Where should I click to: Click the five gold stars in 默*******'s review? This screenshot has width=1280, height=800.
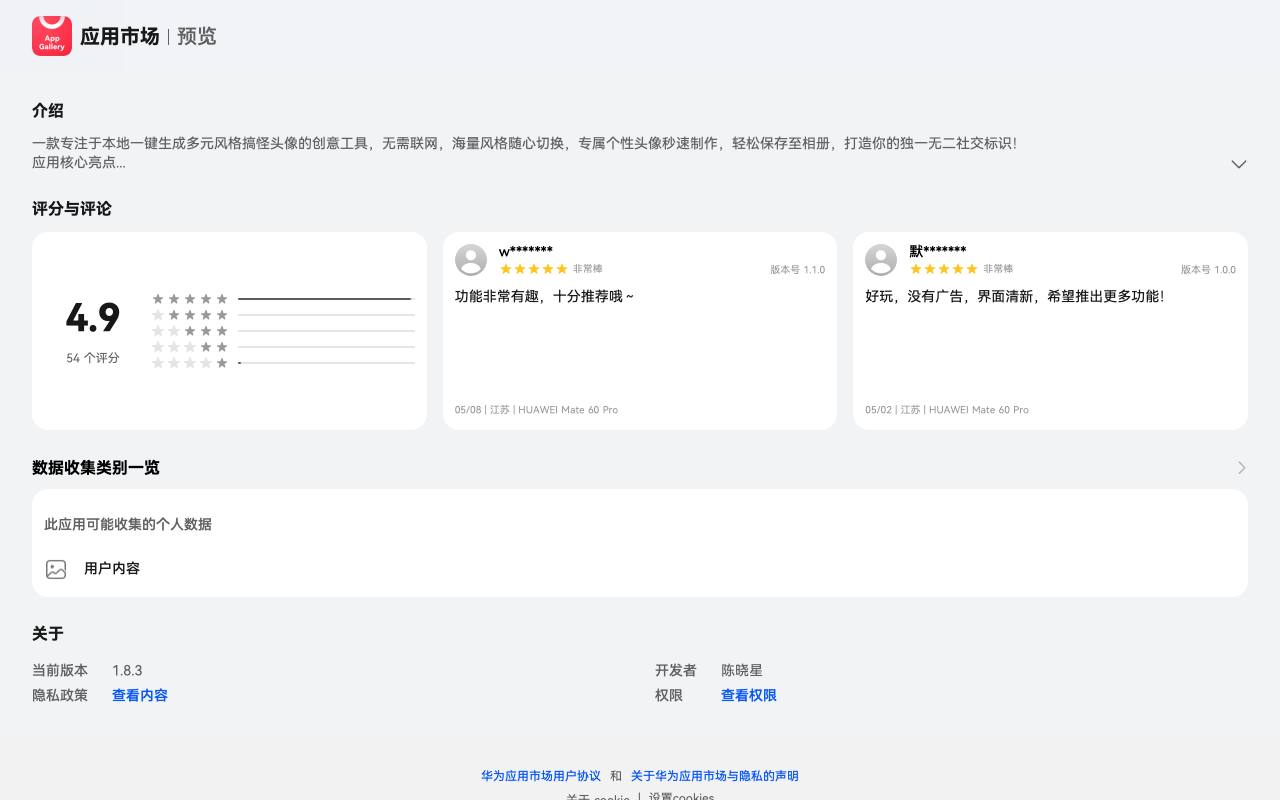944,269
